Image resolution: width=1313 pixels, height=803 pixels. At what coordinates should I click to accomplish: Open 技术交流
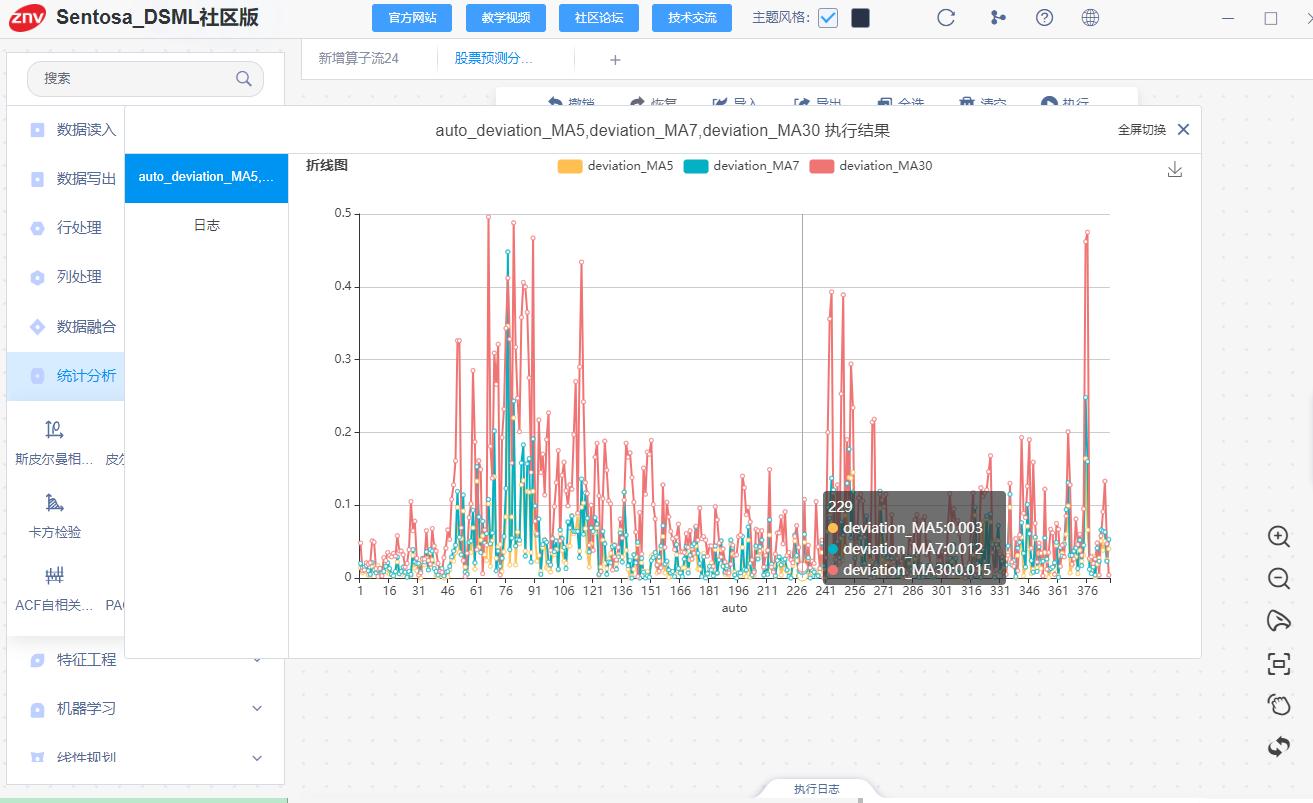[692, 18]
